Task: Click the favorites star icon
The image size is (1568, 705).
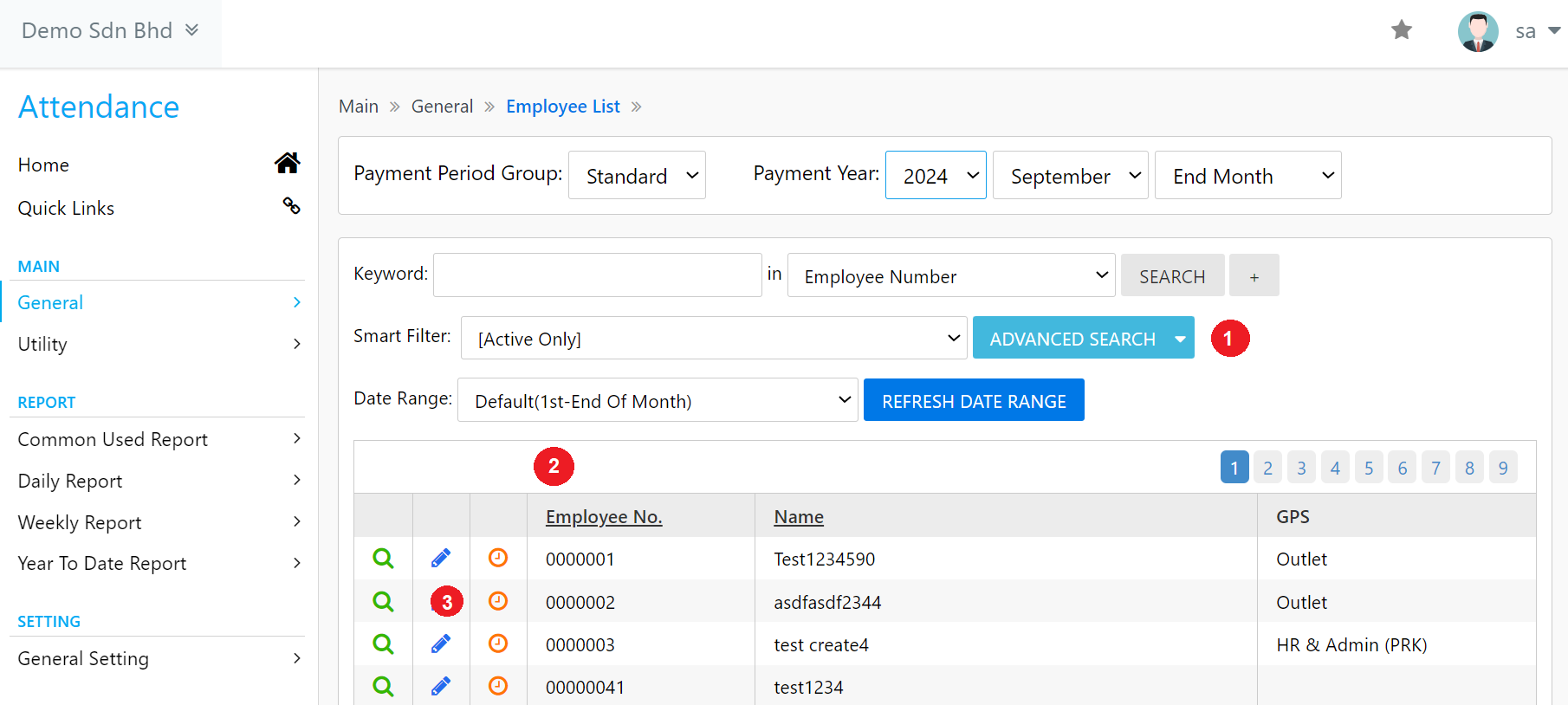Action: pos(1402,30)
